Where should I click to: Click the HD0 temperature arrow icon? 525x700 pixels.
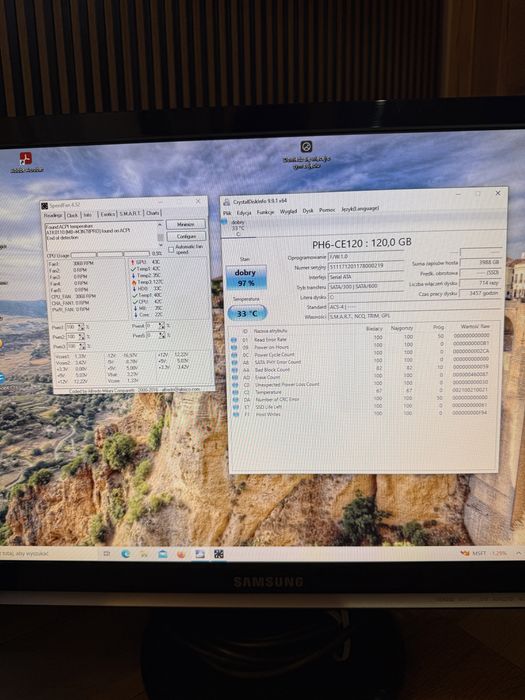pos(133,289)
